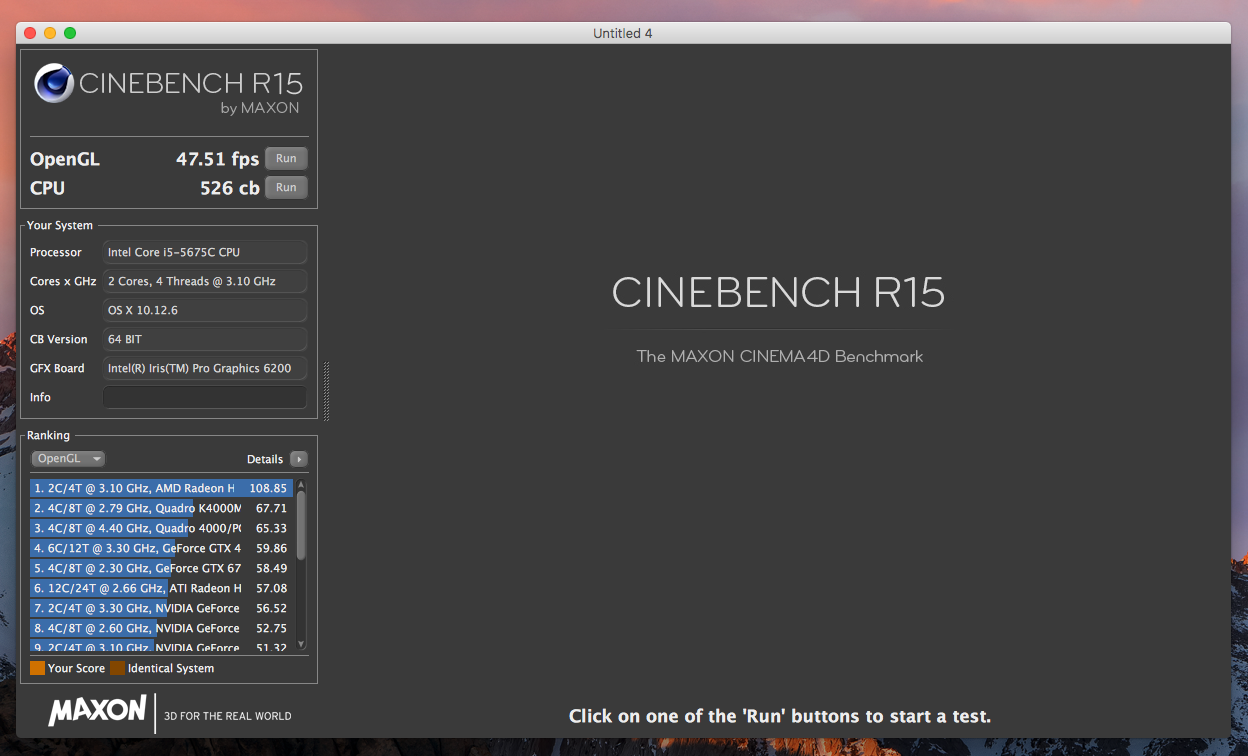Image resolution: width=1248 pixels, height=756 pixels.
Task: Click the Processor field showing i5-5675C
Action: coord(204,252)
